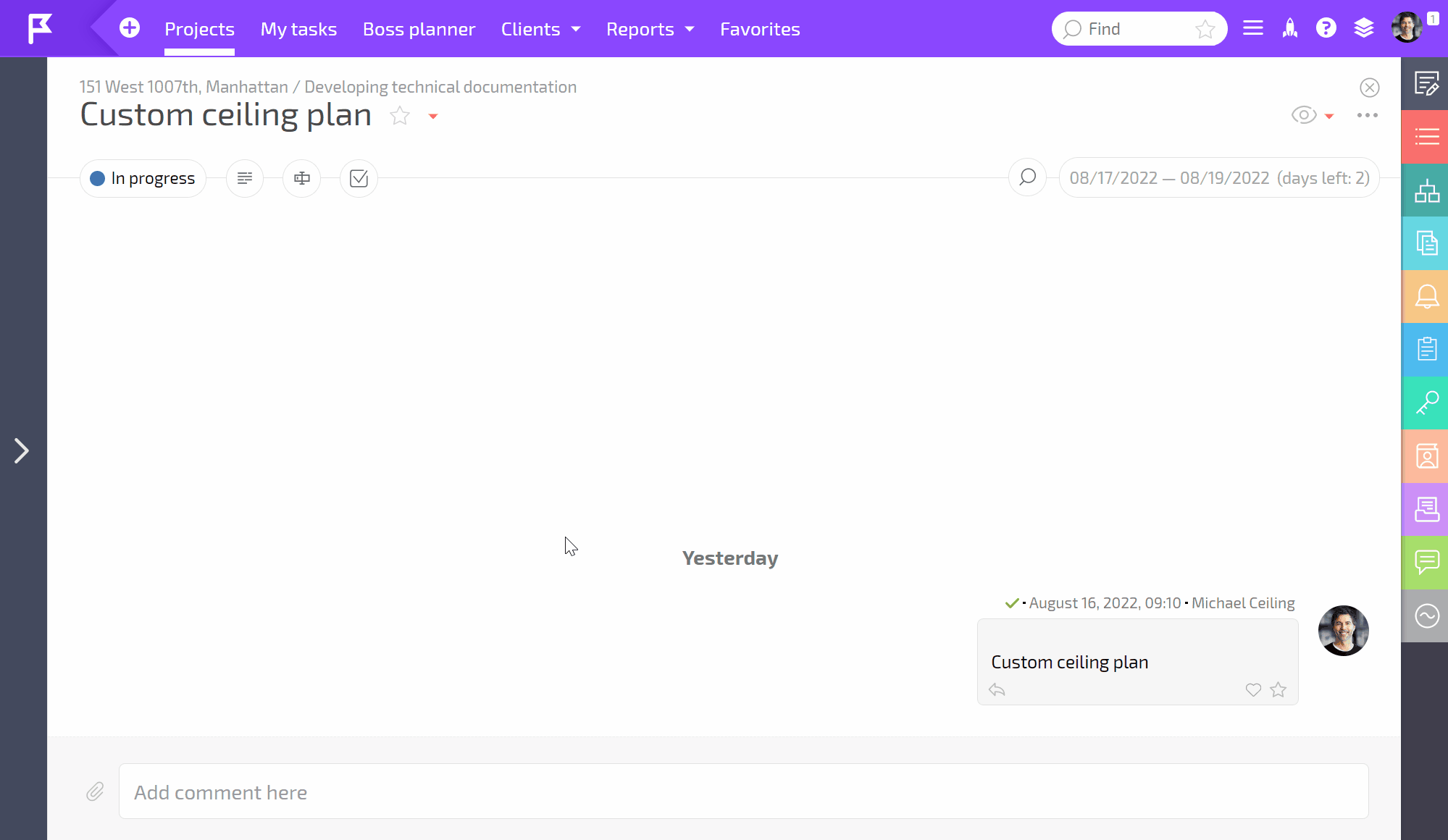
Task: Click the paperclip attach file icon
Action: [x=95, y=791]
